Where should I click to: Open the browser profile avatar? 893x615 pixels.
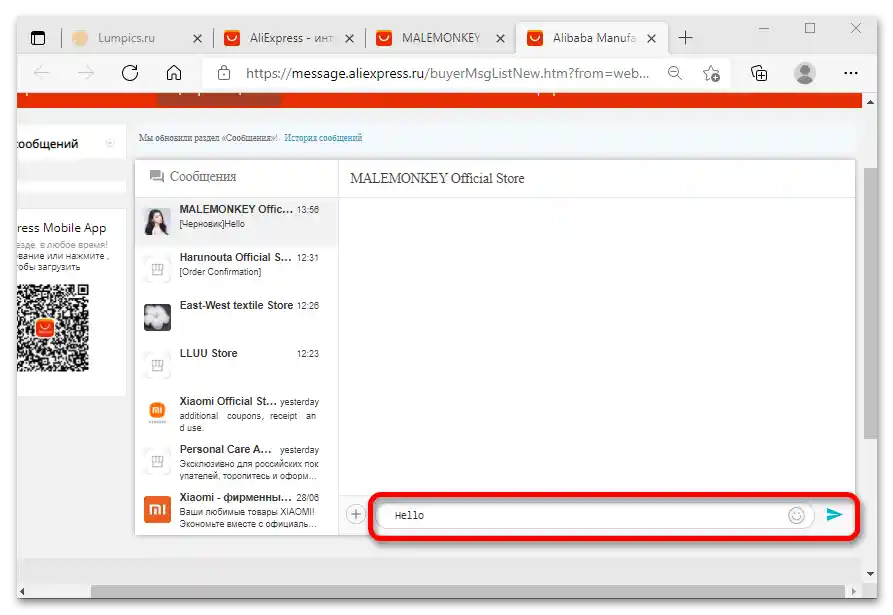click(x=804, y=73)
